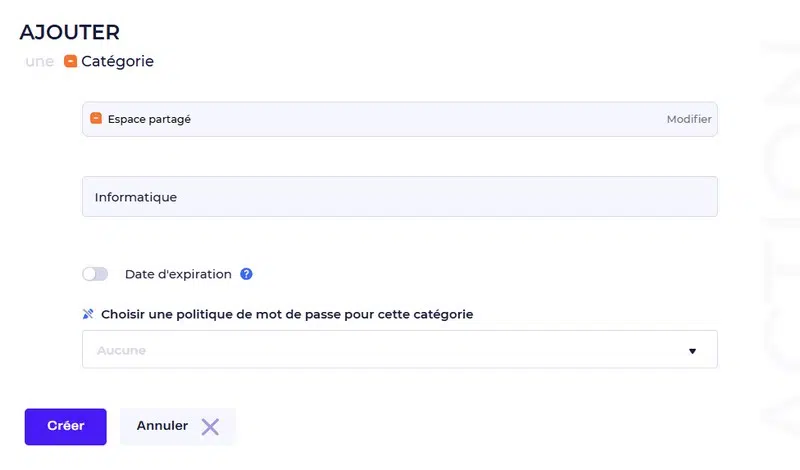The width and height of the screenshot is (800, 470).
Task: Click the dropdown arrow of policy selector
Action: click(x=692, y=351)
